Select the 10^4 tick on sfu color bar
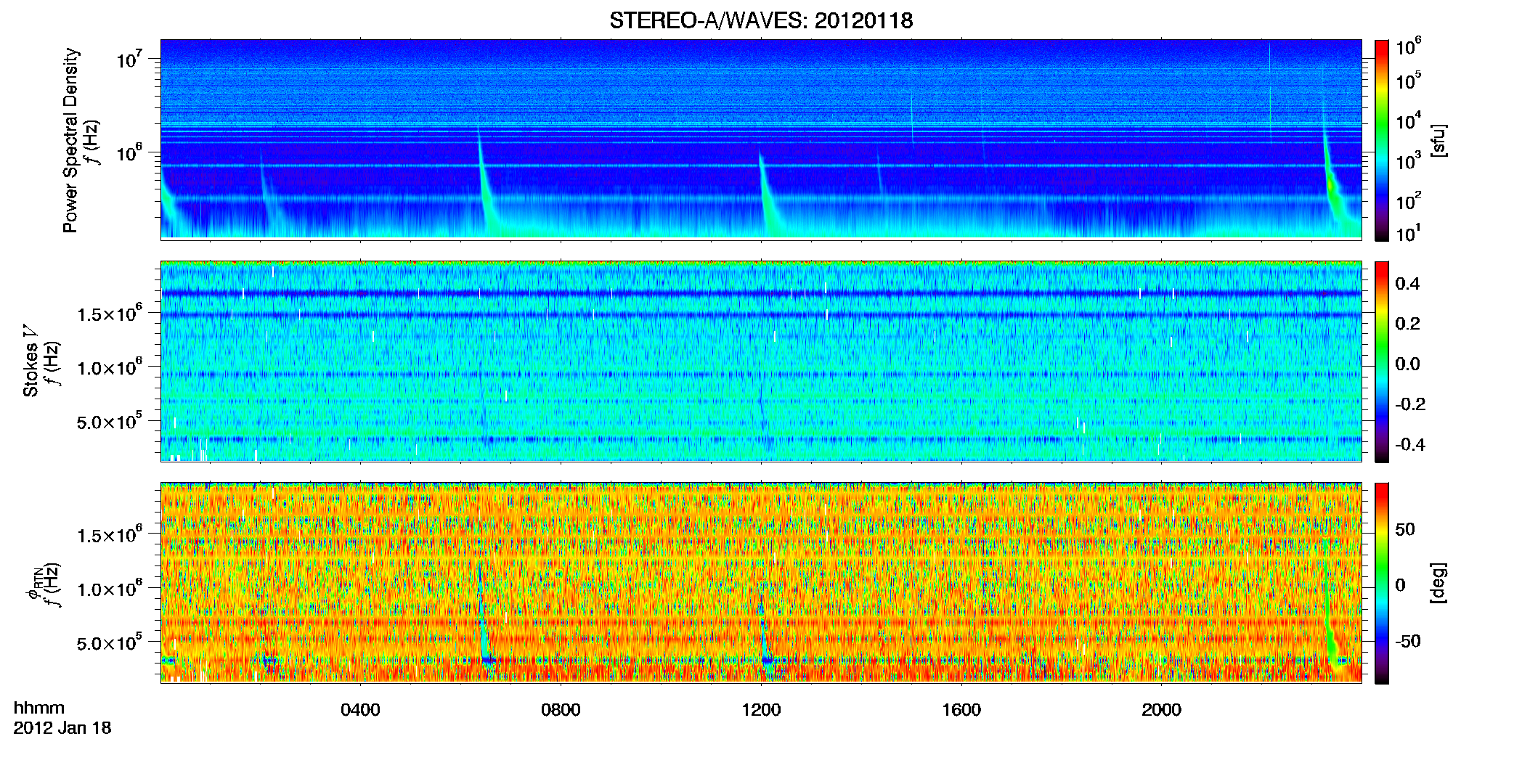This screenshot has height=784, width=1522. point(1408,121)
